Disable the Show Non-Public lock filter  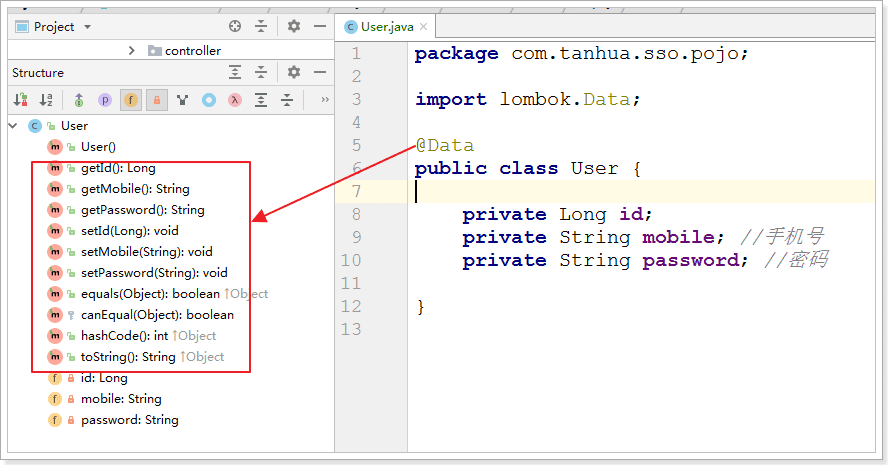pyautogui.click(x=157, y=100)
